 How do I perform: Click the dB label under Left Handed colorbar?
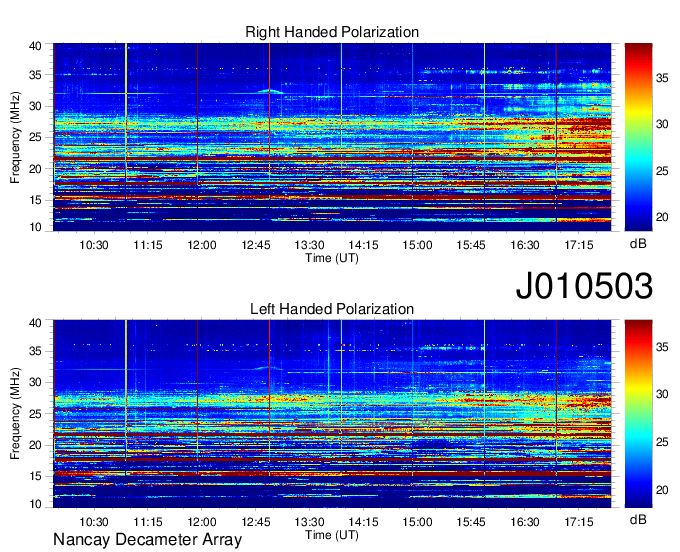(638, 519)
